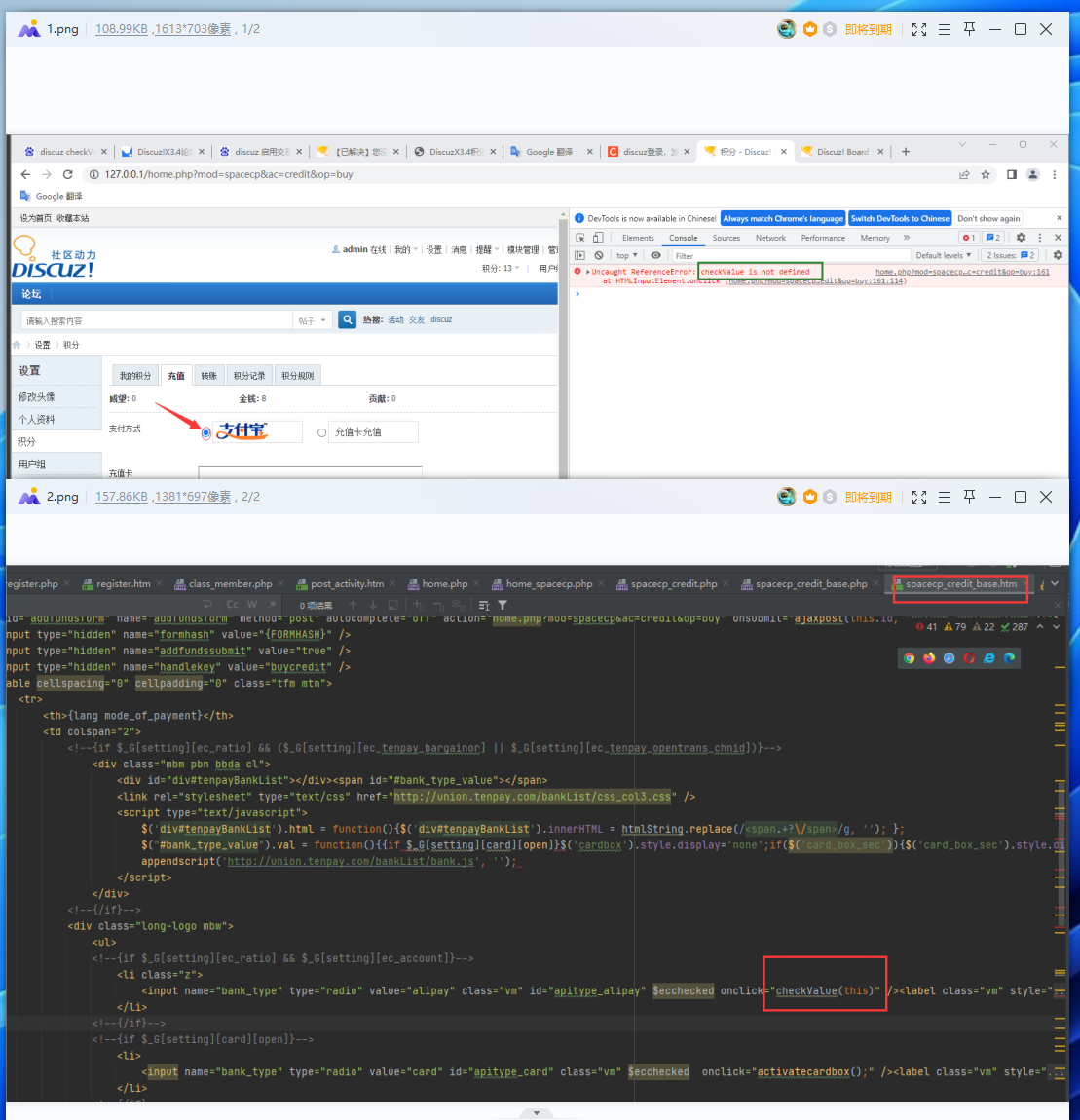Select the 充值卡充值 radio button
The width and height of the screenshot is (1080, 1120).
click(321, 432)
